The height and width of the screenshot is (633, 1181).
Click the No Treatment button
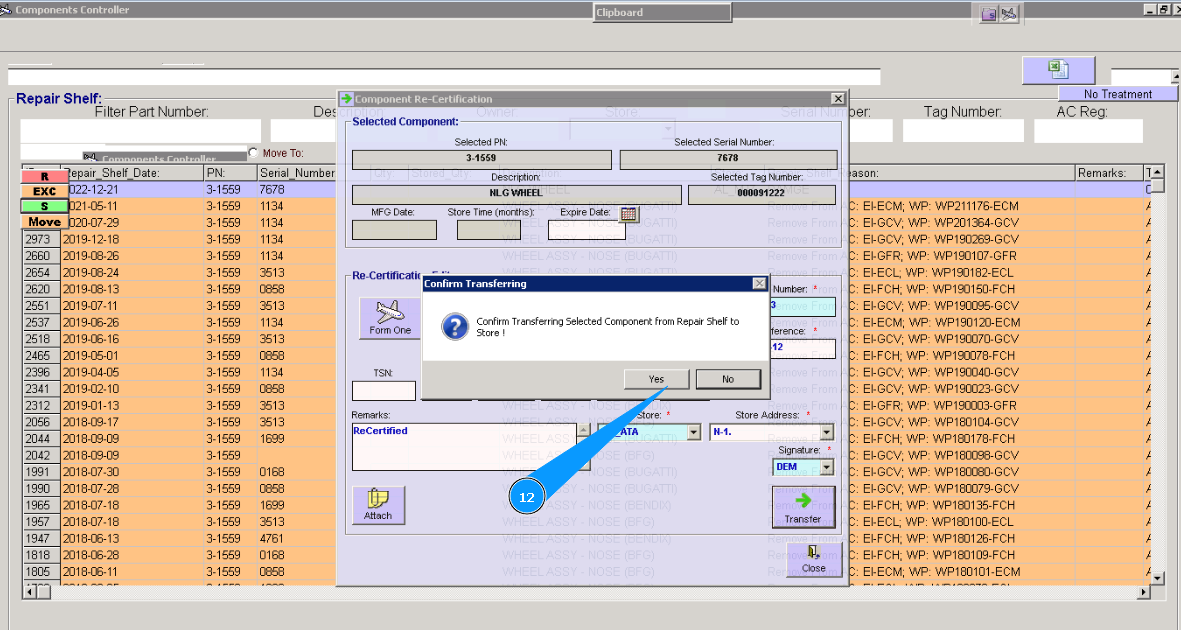1118,94
